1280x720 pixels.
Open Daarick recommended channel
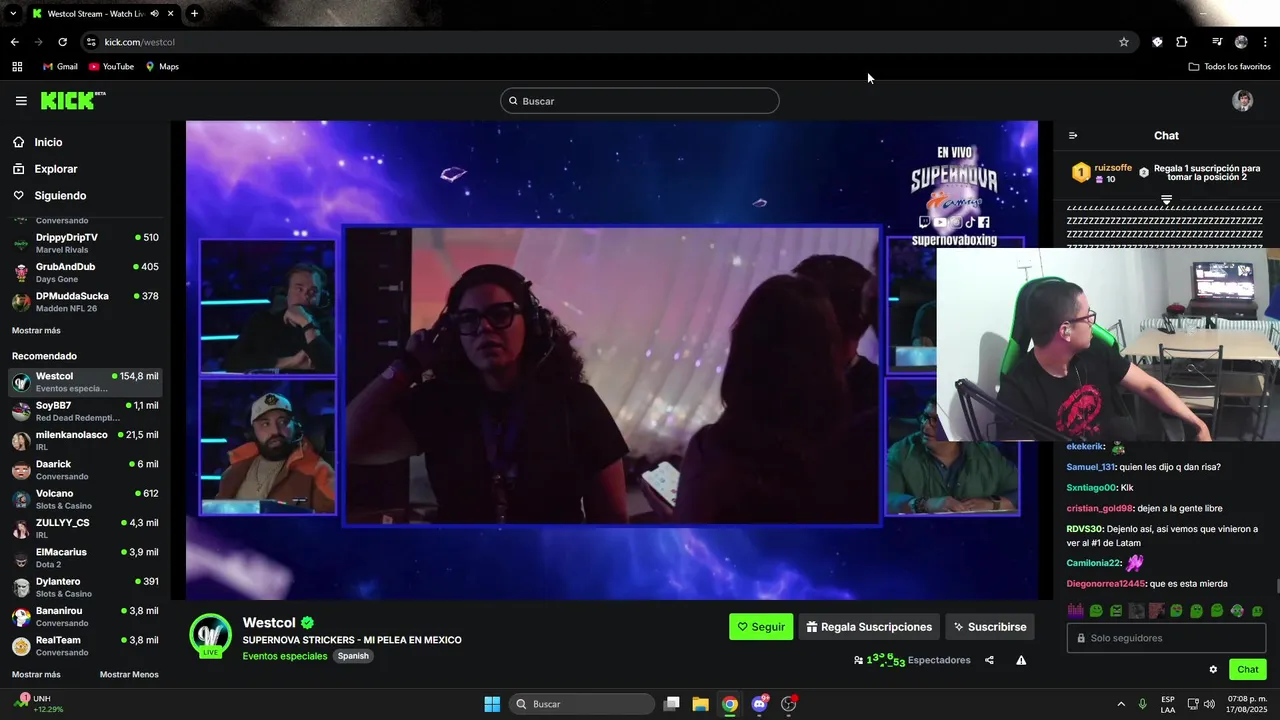85,470
